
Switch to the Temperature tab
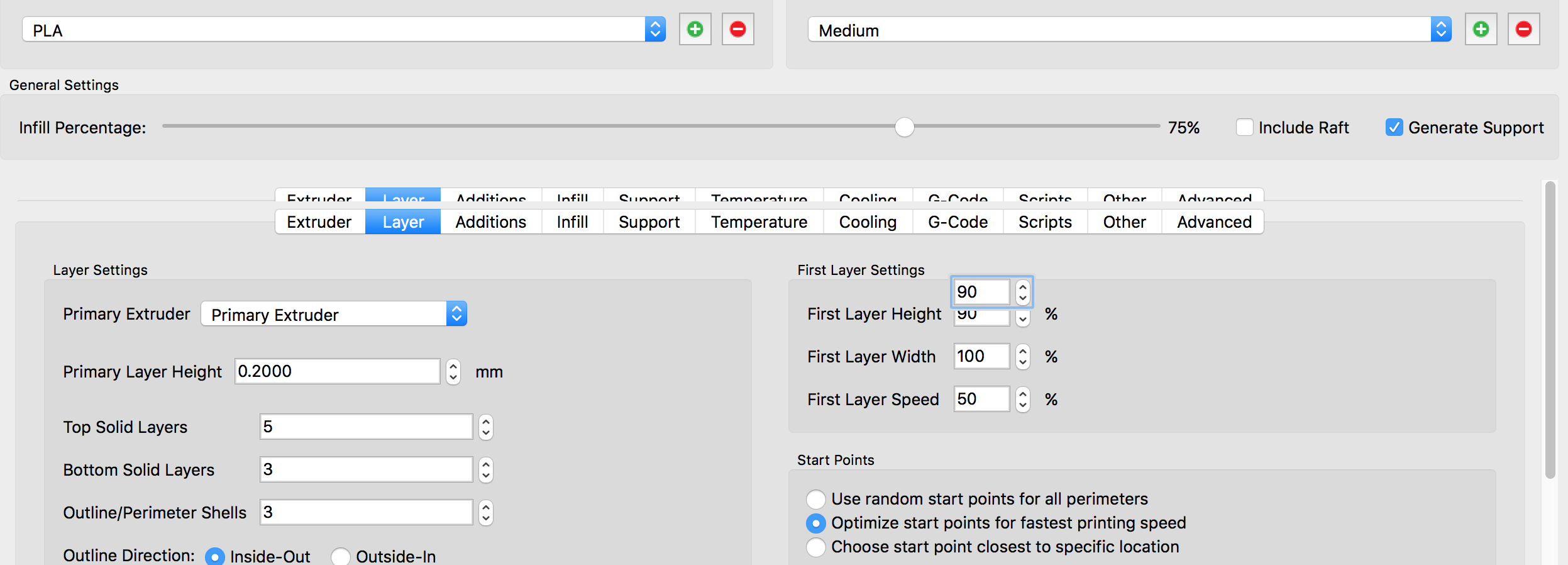759,222
